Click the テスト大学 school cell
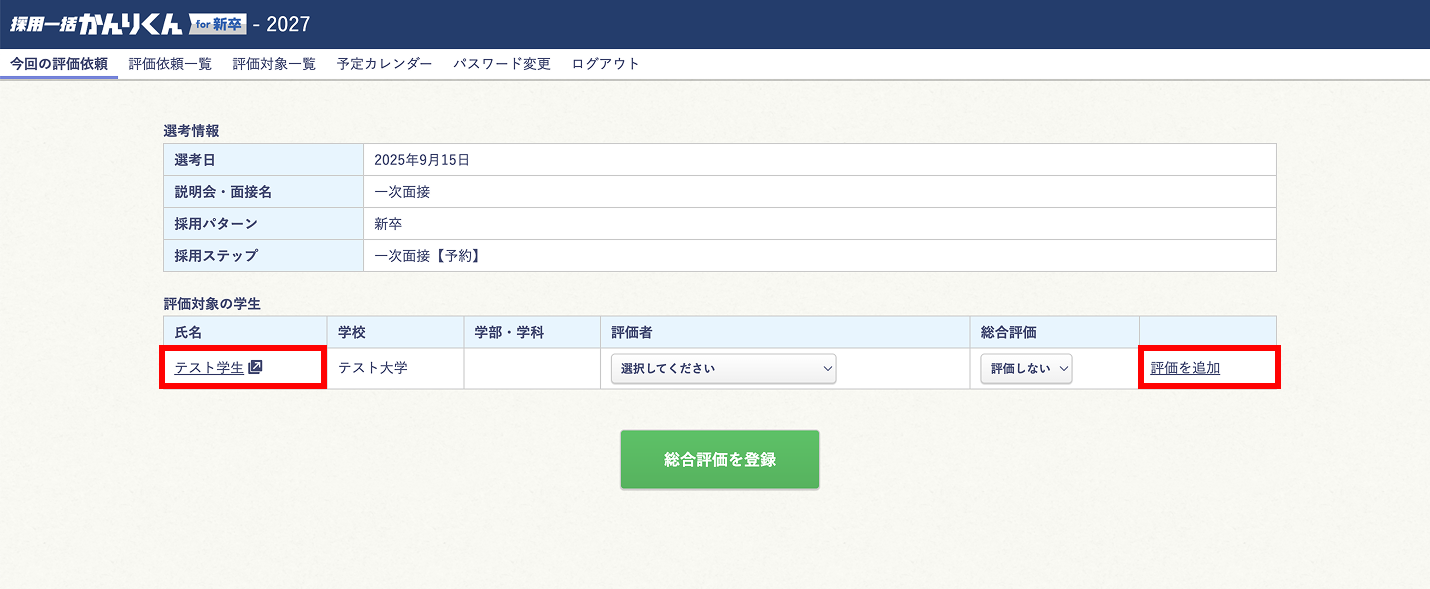The image size is (1430, 589). click(373, 367)
